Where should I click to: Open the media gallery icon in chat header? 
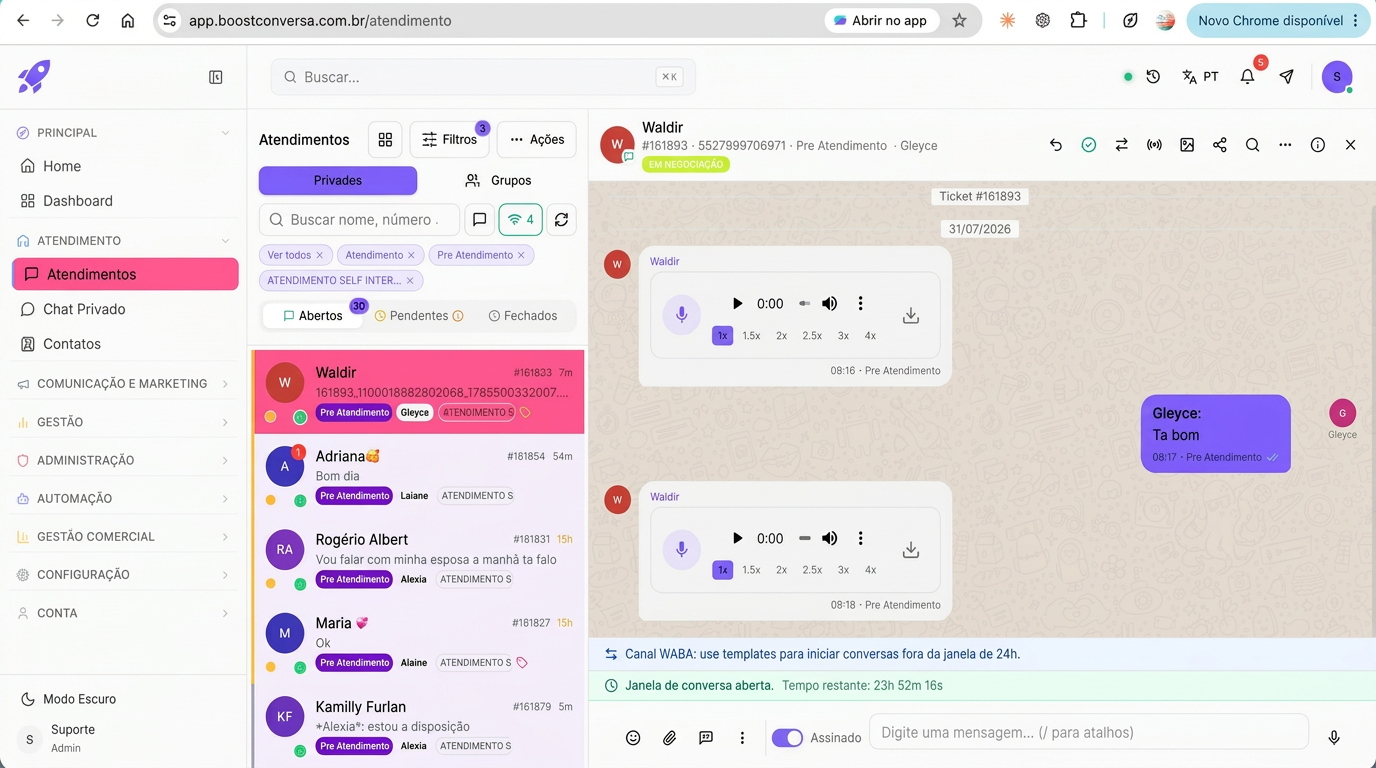click(x=1187, y=145)
